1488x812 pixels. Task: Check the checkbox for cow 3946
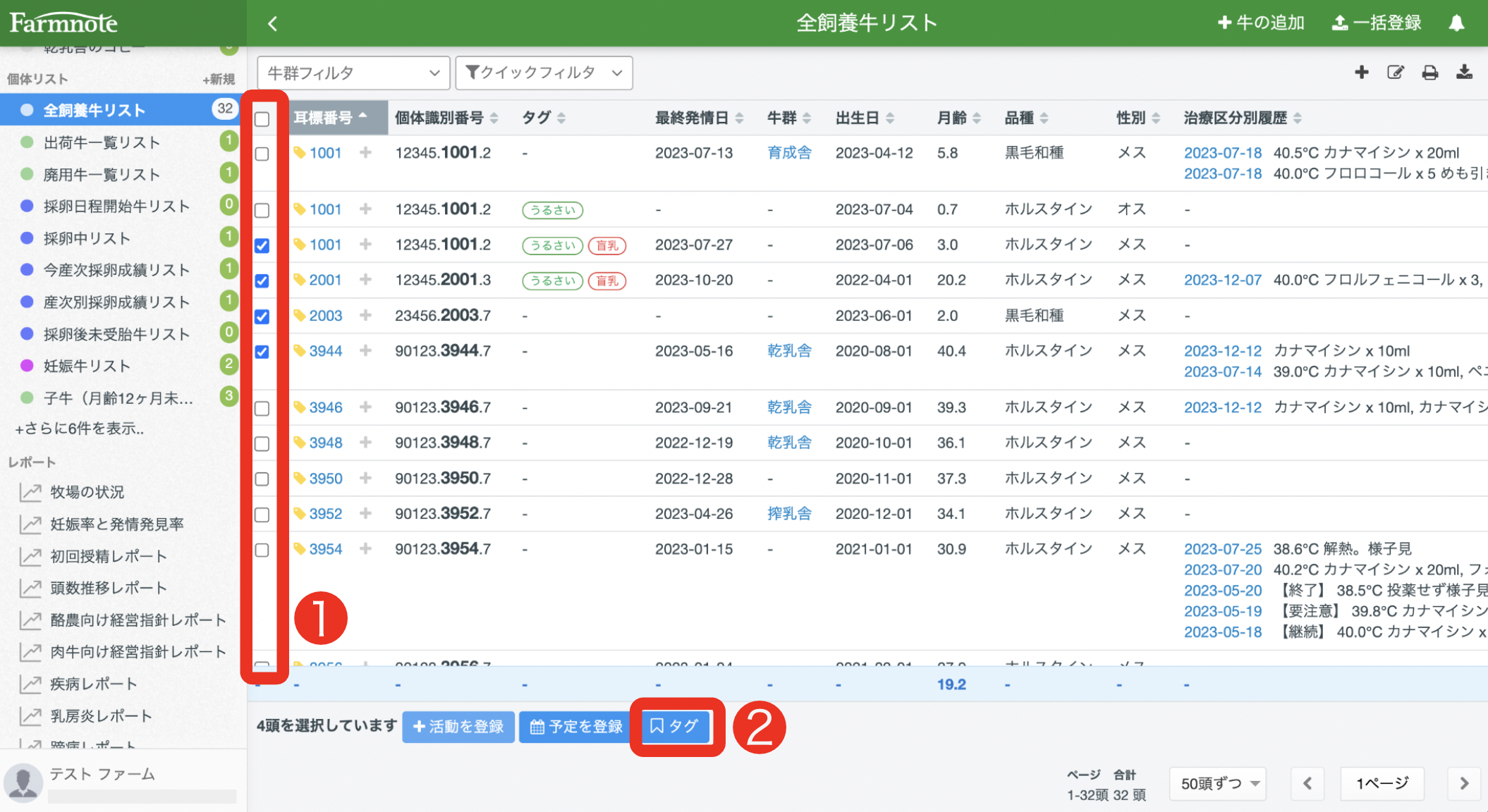coord(263,408)
